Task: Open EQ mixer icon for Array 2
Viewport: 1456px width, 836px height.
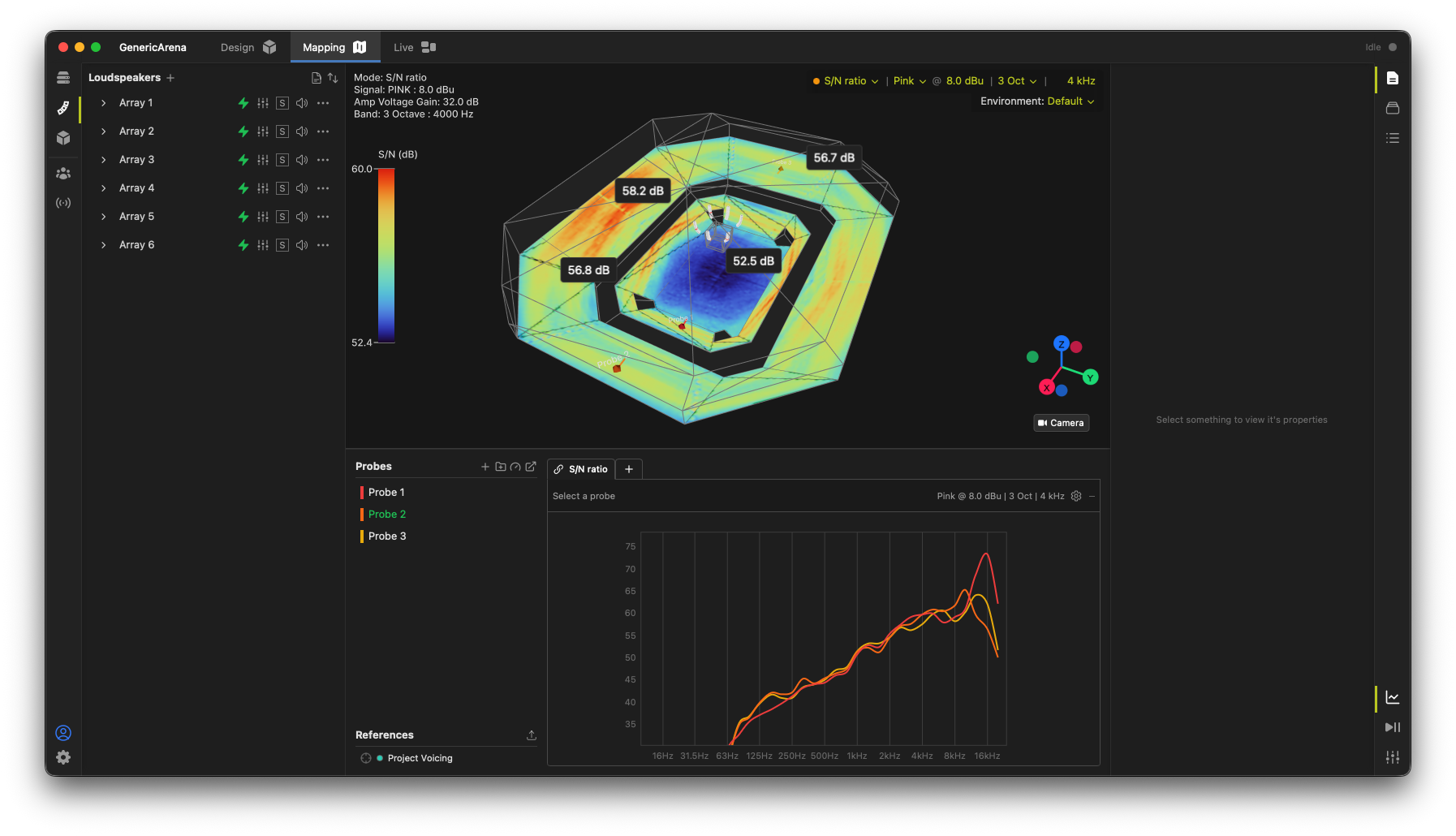Action: pos(263,131)
